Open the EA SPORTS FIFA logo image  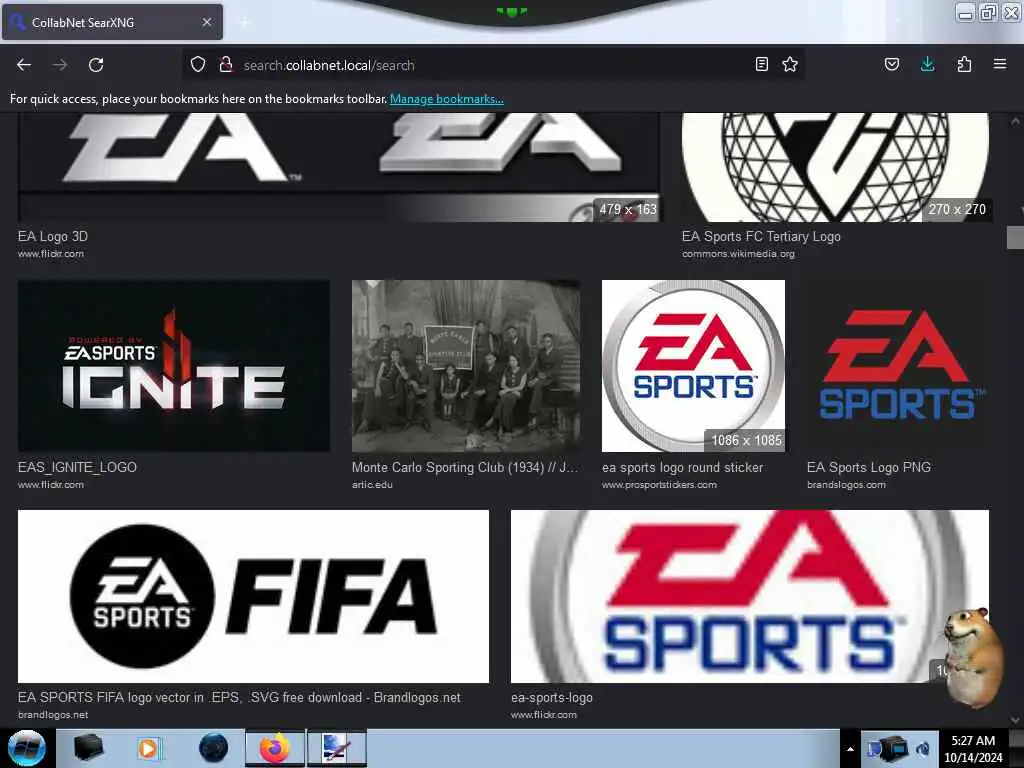click(253, 596)
